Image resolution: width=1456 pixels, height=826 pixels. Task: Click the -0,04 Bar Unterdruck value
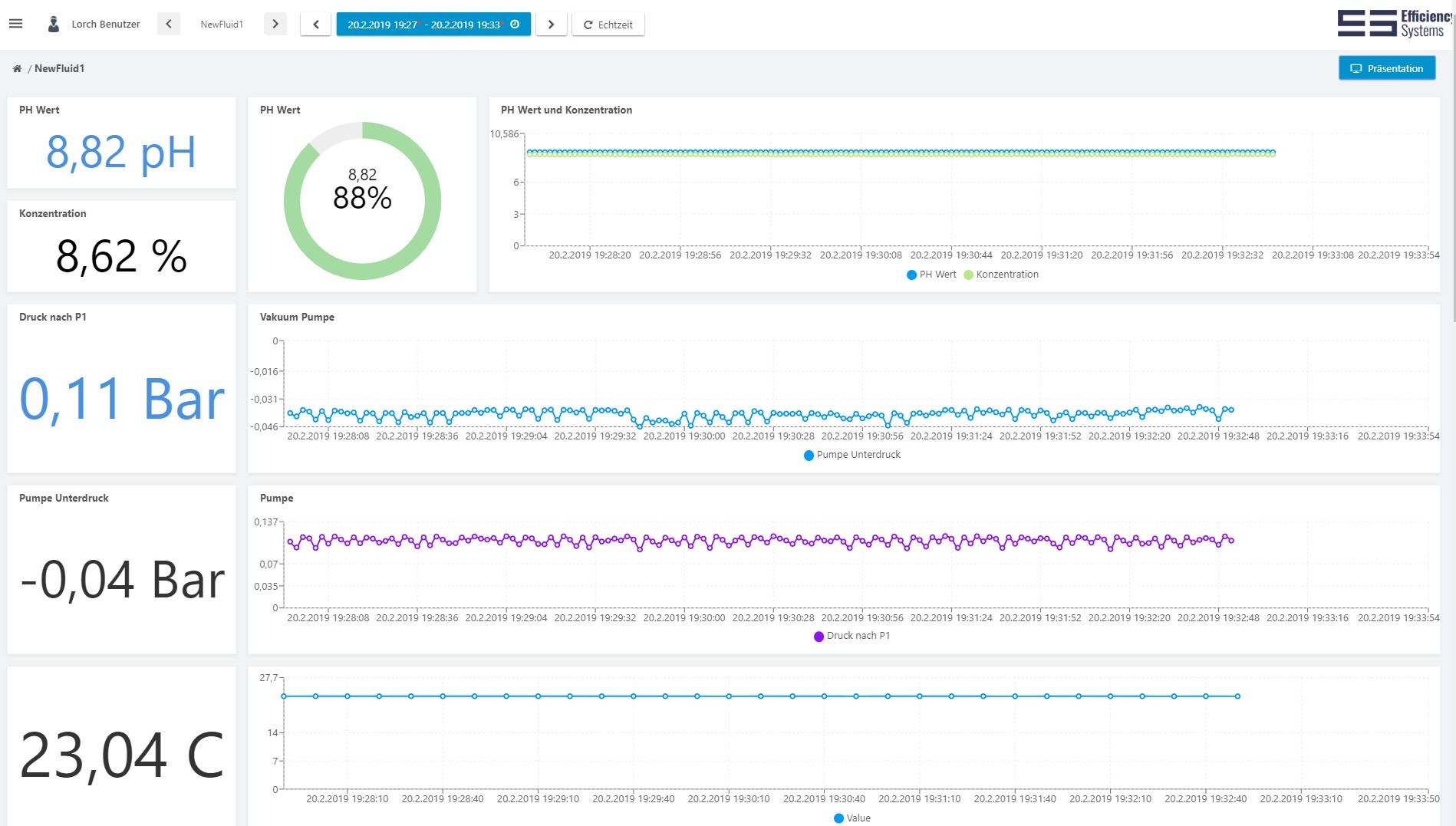click(x=122, y=580)
